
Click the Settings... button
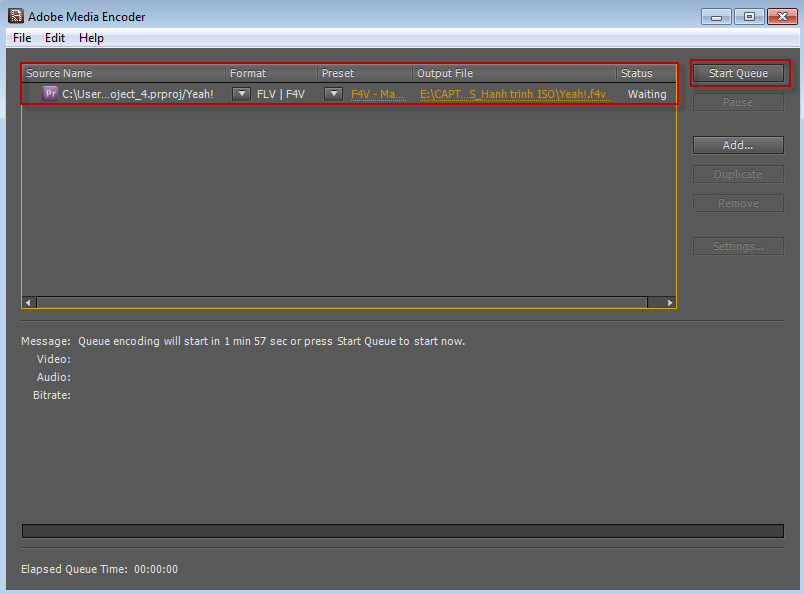pyautogui.click(x=738, y=246)
